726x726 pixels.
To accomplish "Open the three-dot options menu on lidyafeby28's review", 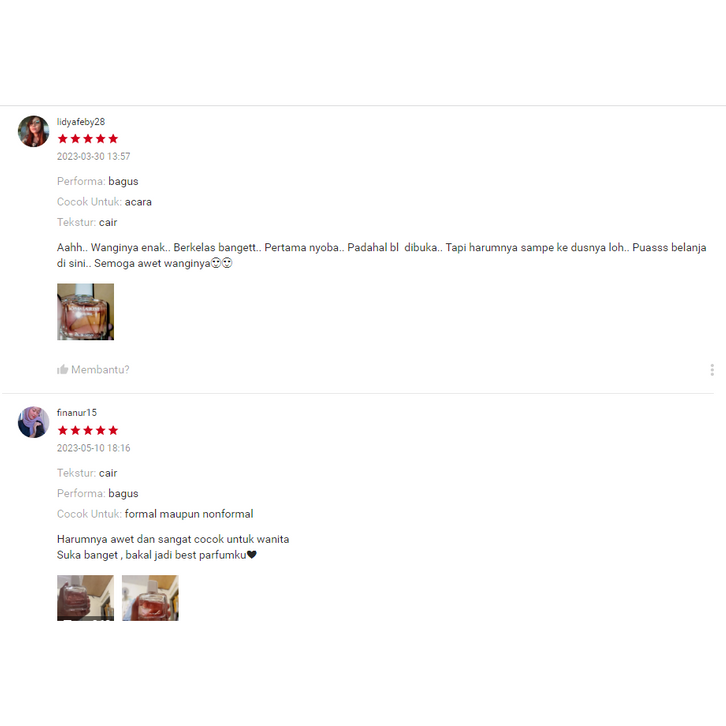I will coord(712,369).
